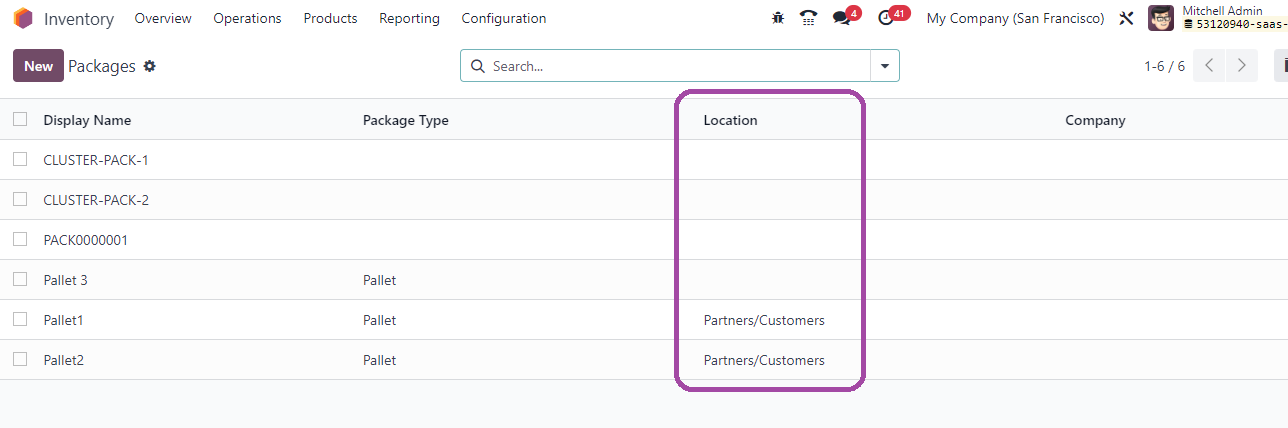
Task: Open the Inventory app home logo
Action: click(x=23, y=18)
